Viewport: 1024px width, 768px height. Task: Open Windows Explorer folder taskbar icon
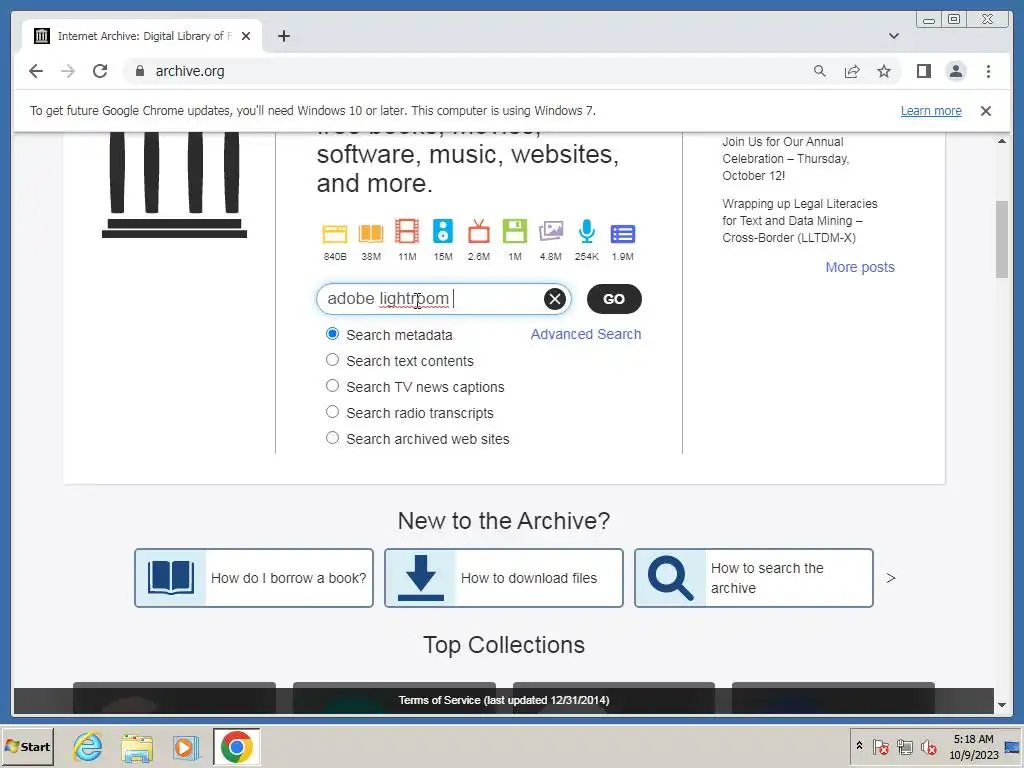pyautogui.click(x=136, y=746)
